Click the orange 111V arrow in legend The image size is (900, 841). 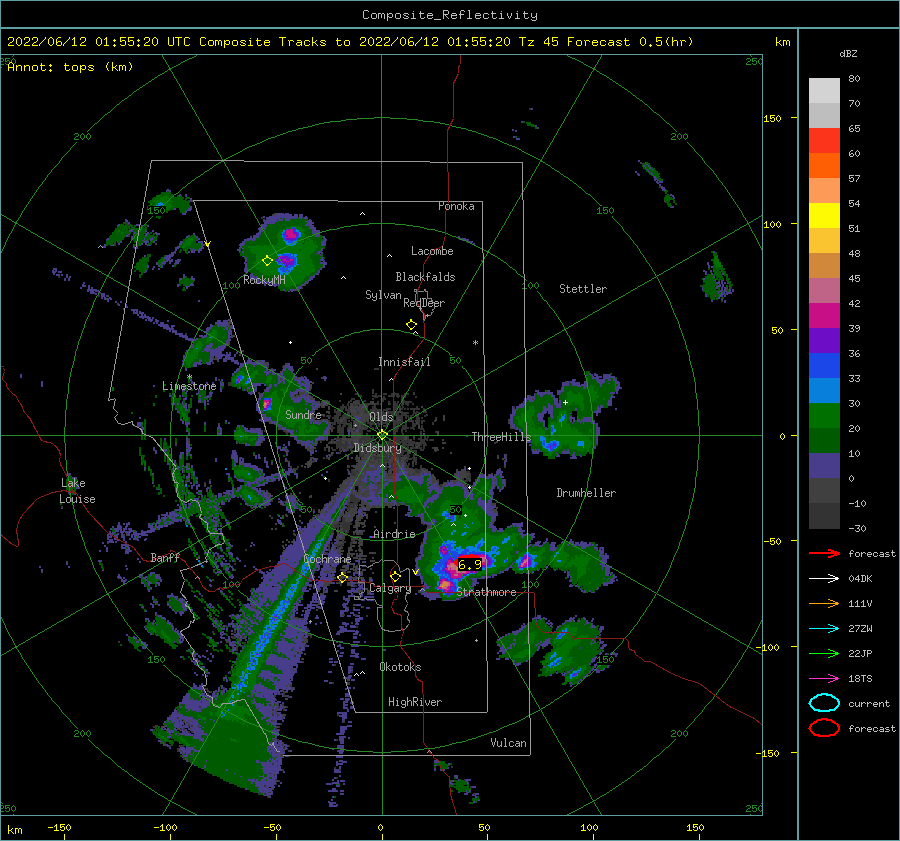[x=824, y=603]
